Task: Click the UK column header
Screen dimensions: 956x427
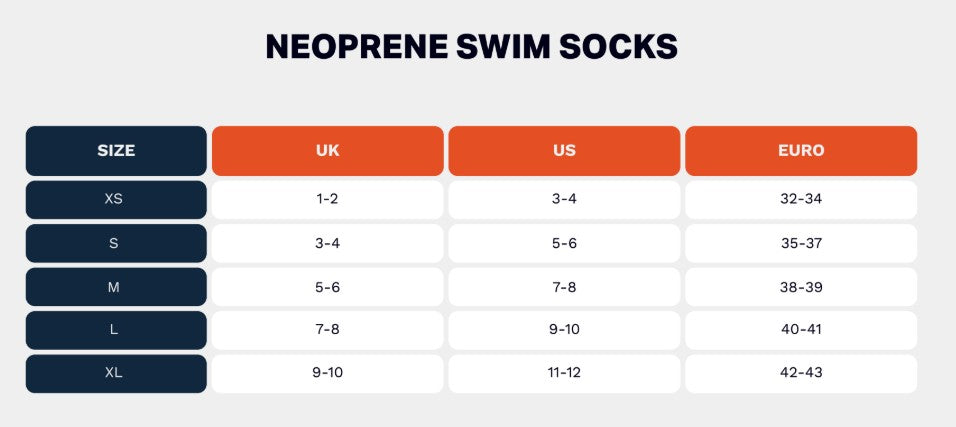Action: [327, 151]
